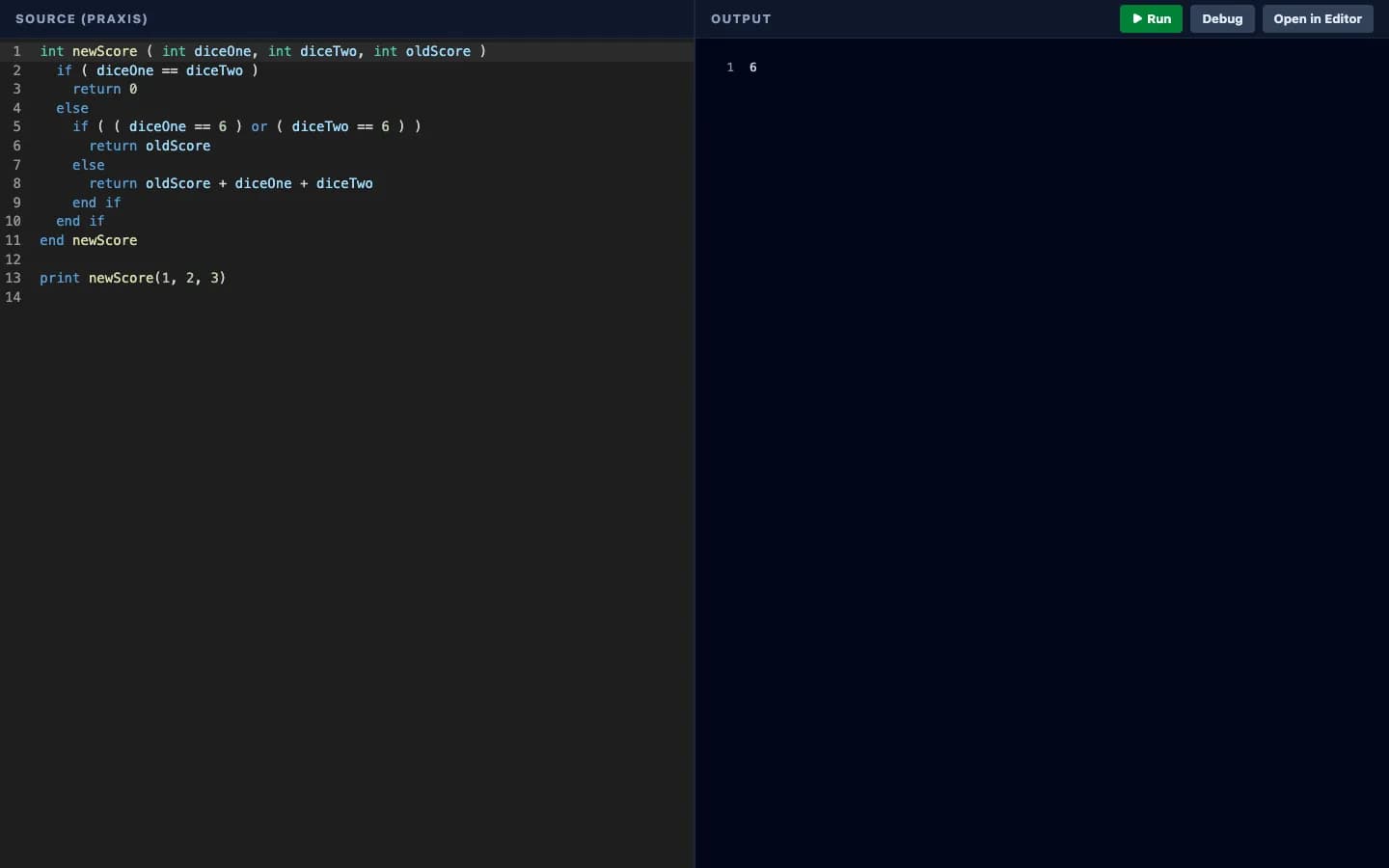Screen dimensions: 1389x868
Task: Click "newScore" in the function declaration line
Action: (x=104, y=51)
